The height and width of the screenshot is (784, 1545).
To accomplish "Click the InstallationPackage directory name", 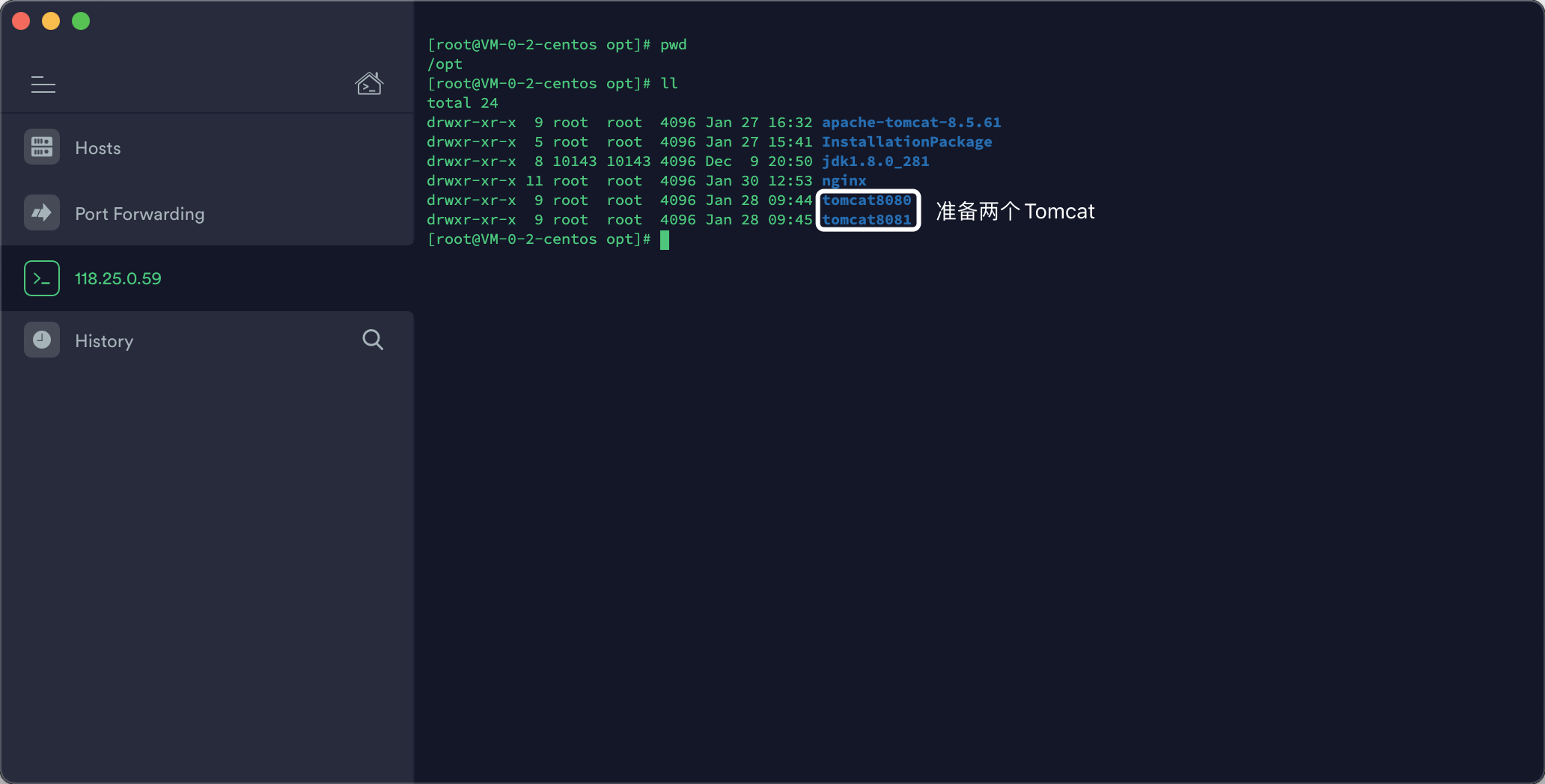I will click(x=906, y=141).
